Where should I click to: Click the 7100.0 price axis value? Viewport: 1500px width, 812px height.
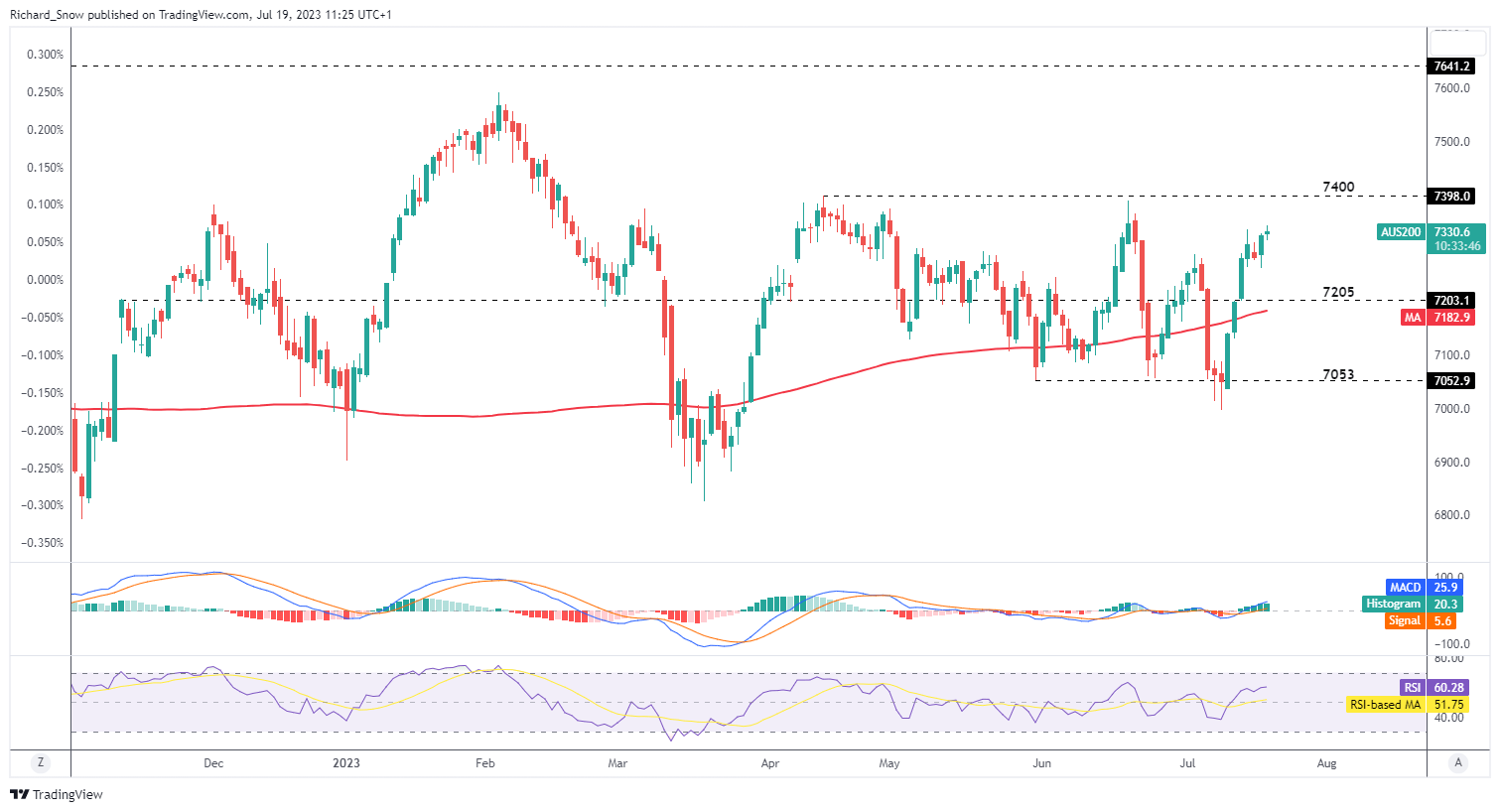pyautogui.click(x=1453, y=355)
